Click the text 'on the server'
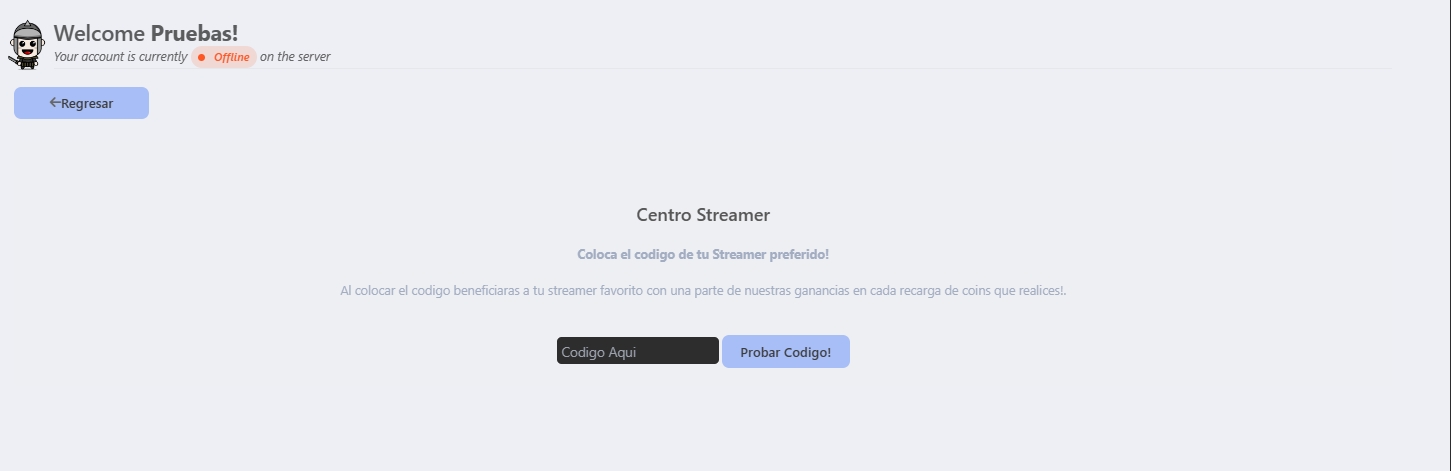This screenshot has height=471, width=1451. [x=295, y=57]
